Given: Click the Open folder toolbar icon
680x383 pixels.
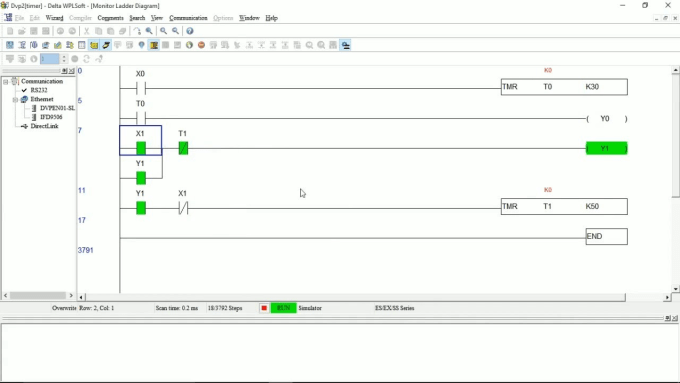Looking at the screenshot, I should click(22, 31).
